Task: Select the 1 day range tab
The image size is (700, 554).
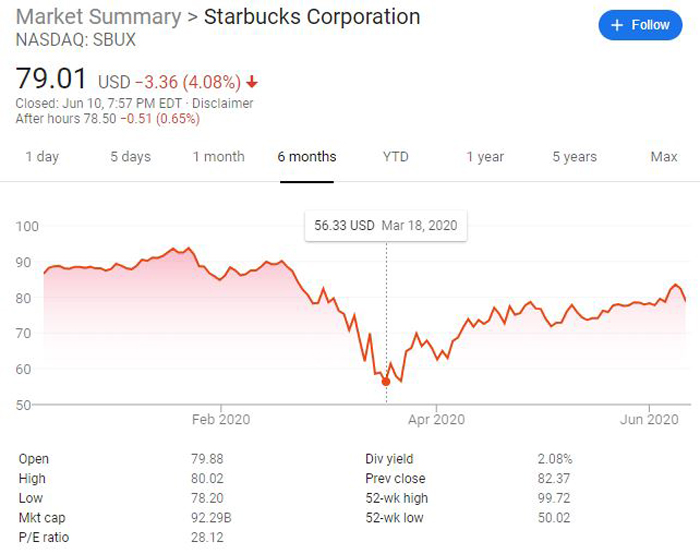Action: click(x=42, y=157)
